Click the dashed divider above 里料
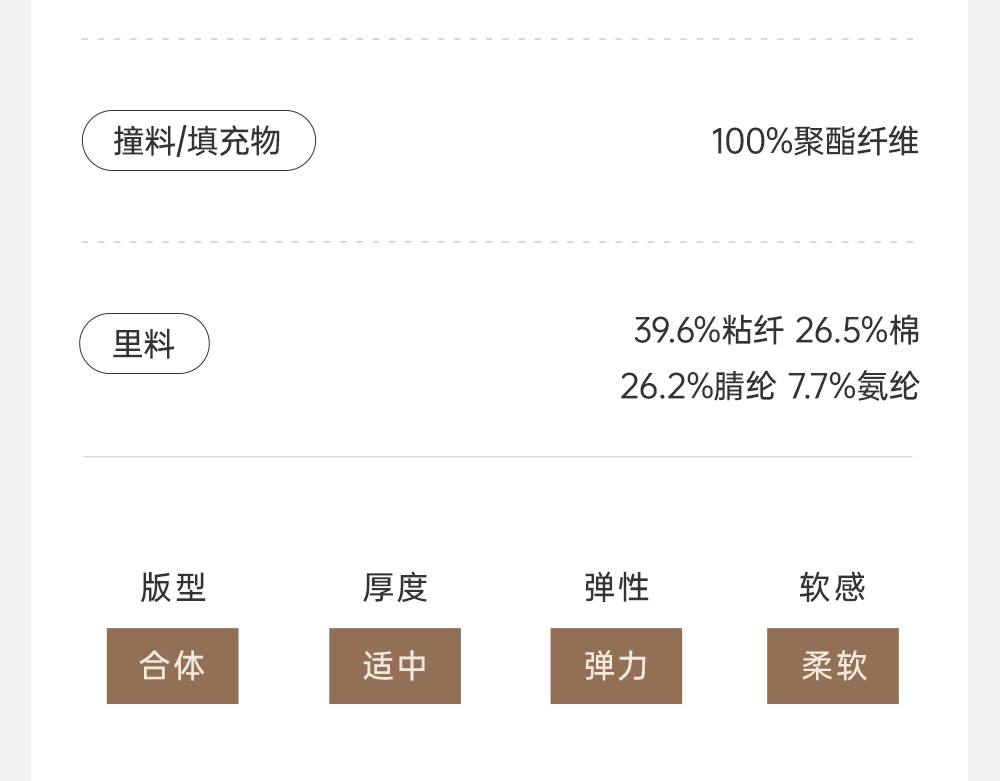The height and width of the screenshot is (781, 1000). tap(498, 242)
